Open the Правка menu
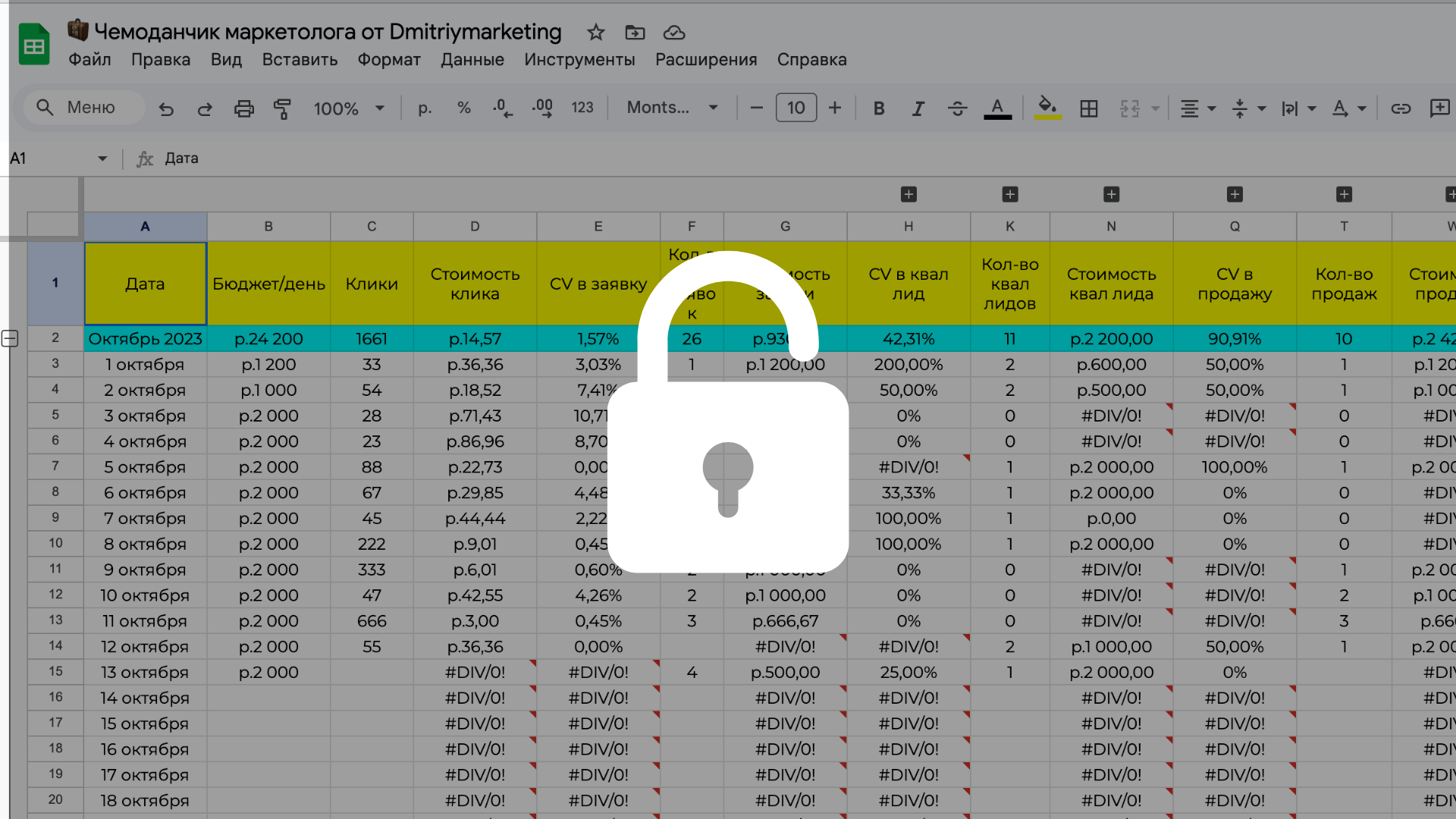The width and height of the screenshot is (1456, 819). (161, 59)
